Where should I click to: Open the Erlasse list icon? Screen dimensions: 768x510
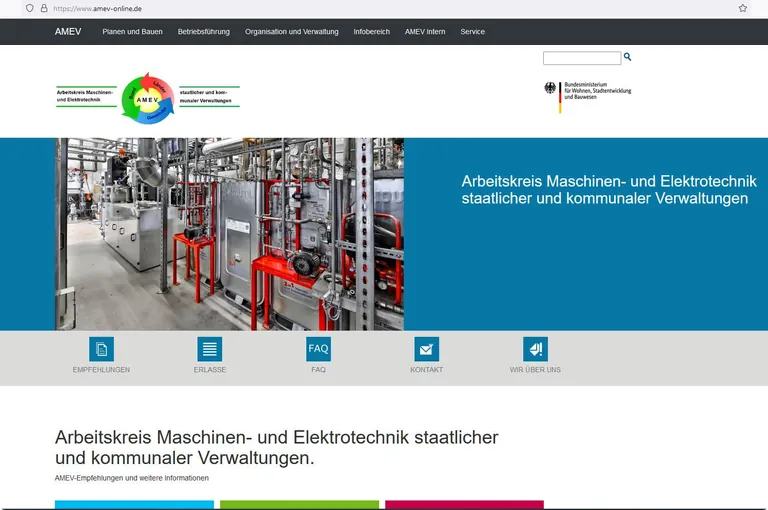click(x=210, y=349)
